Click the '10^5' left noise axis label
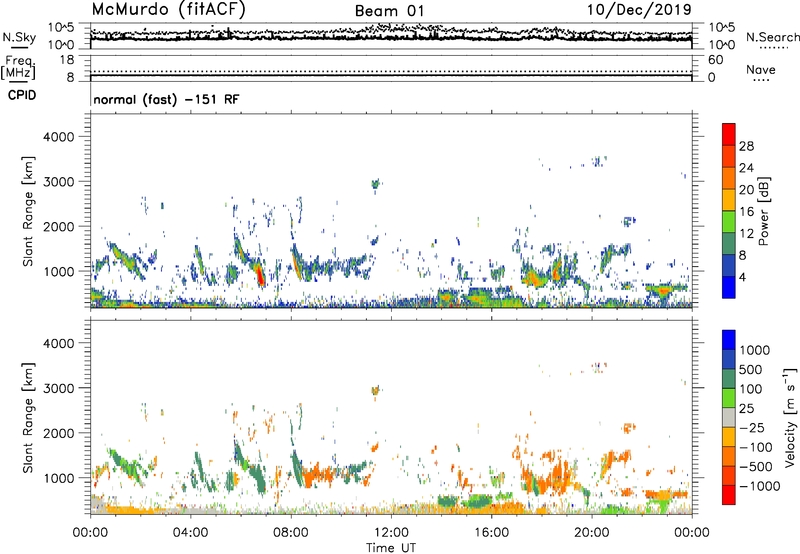This screenshot has width=800, height=554. click(61, 27)
